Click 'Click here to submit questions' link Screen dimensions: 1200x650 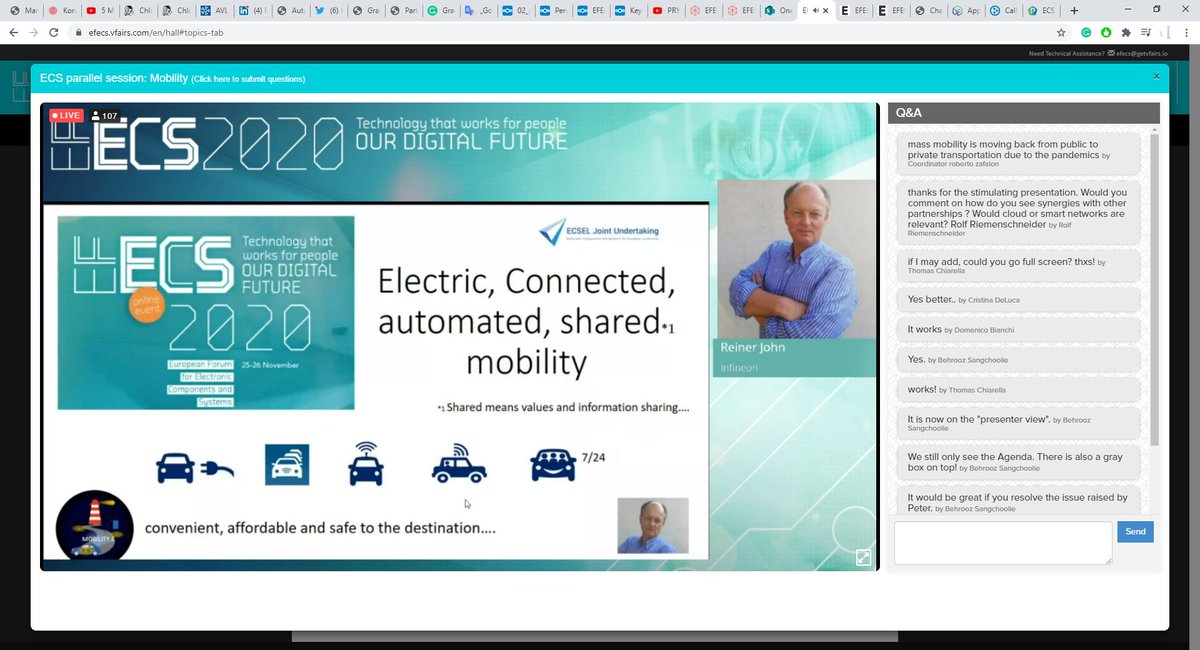(x=249, y=79)
